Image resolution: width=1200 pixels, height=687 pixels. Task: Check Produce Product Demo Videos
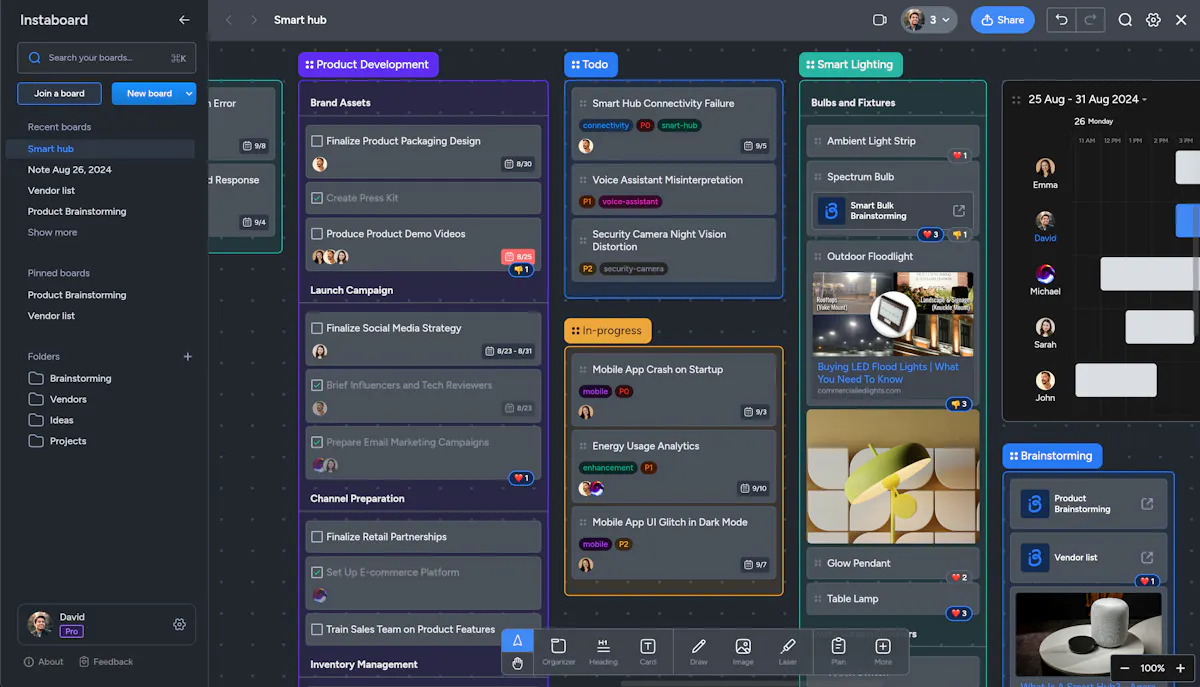[317, 234]
